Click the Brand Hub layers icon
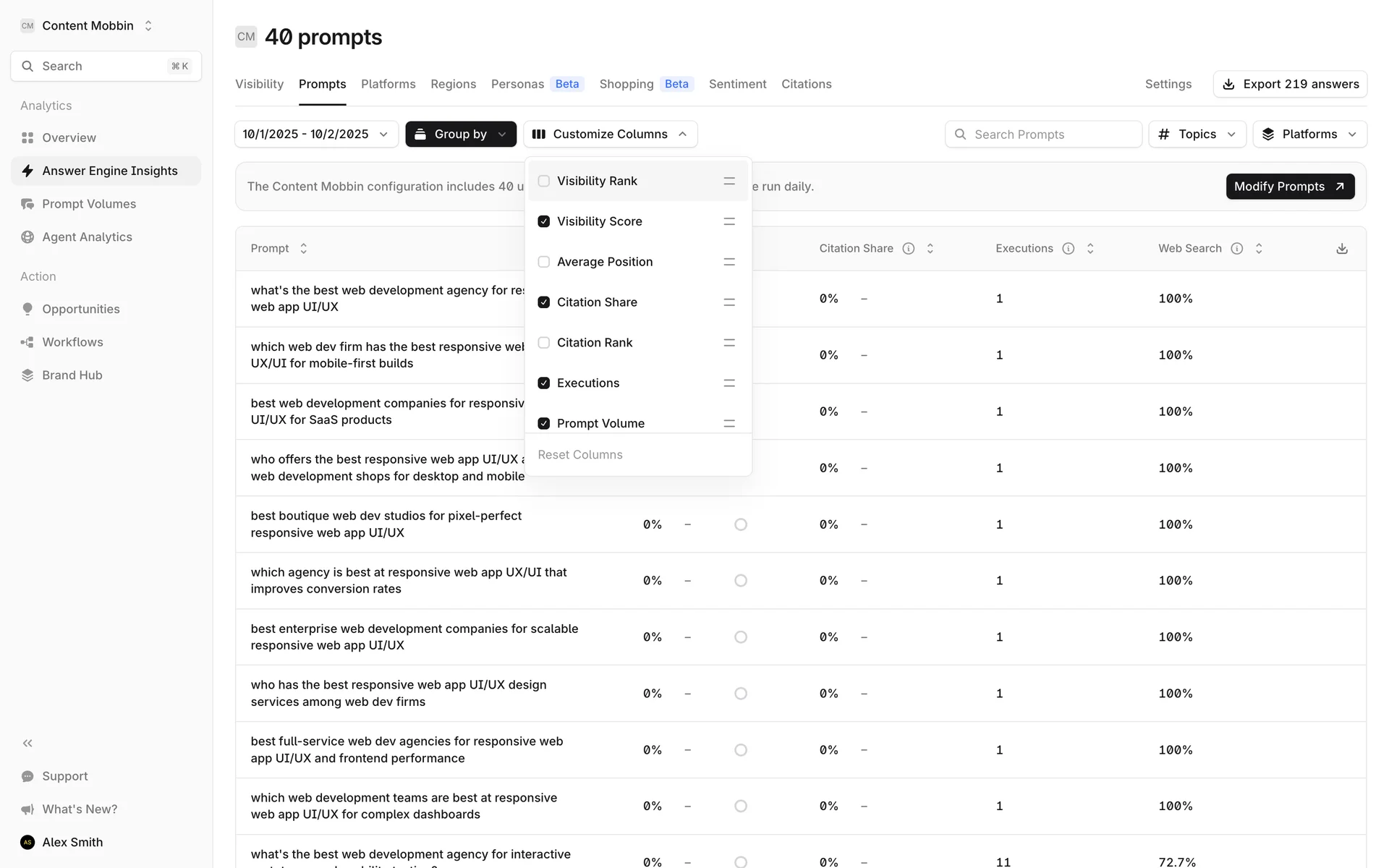This screenshot has height=868, width=1389. coord(27,375)
